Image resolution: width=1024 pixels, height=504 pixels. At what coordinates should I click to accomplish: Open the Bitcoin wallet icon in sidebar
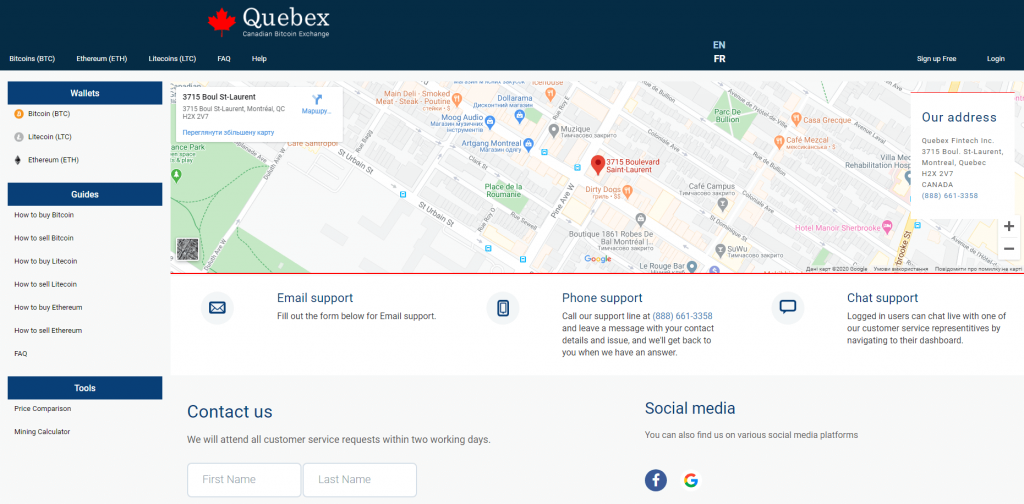tap(19, 114)
